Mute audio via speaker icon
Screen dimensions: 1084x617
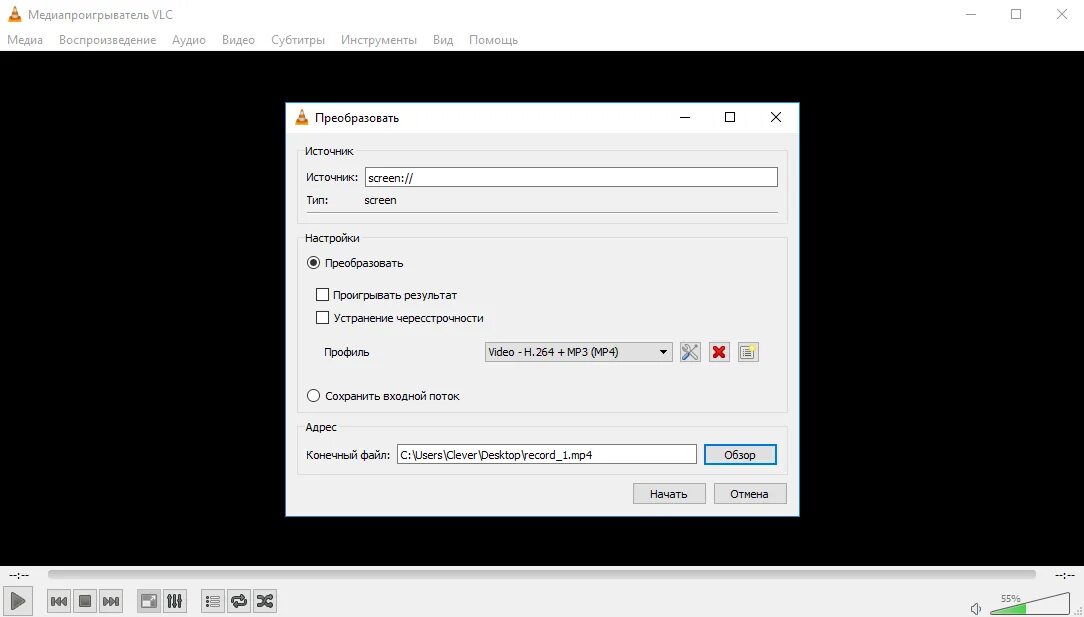[975, 609]
